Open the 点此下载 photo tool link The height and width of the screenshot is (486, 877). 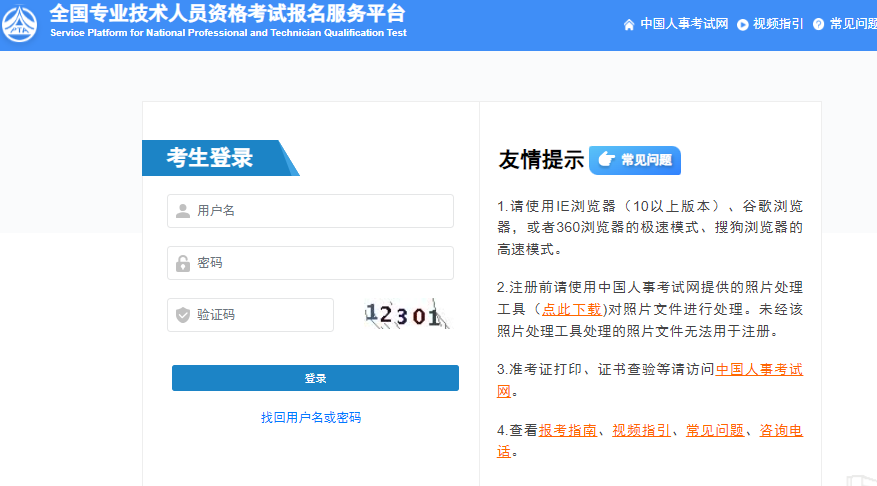572,309
